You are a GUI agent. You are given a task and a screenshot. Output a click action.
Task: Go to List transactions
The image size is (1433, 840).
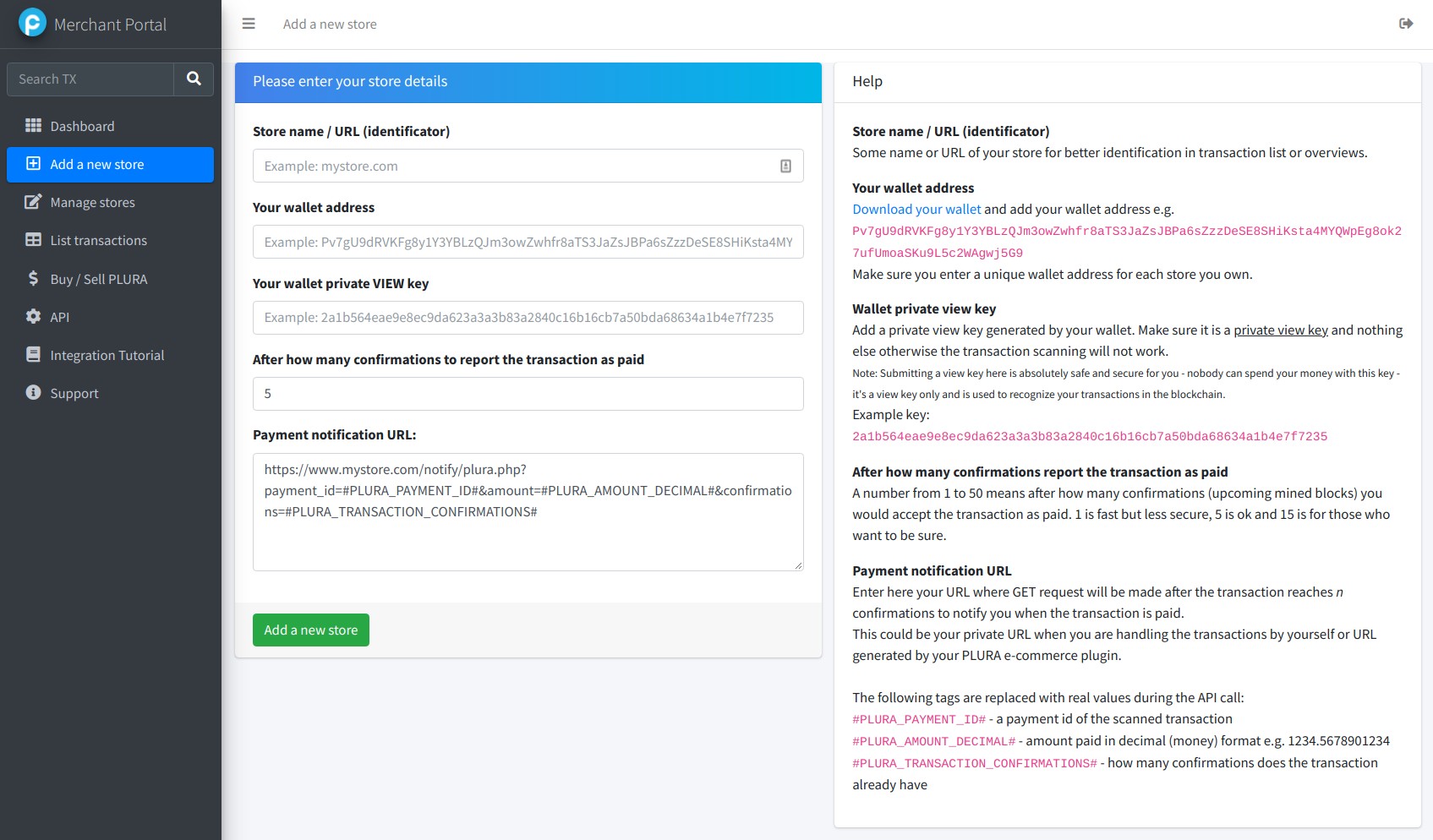(110, 241)
